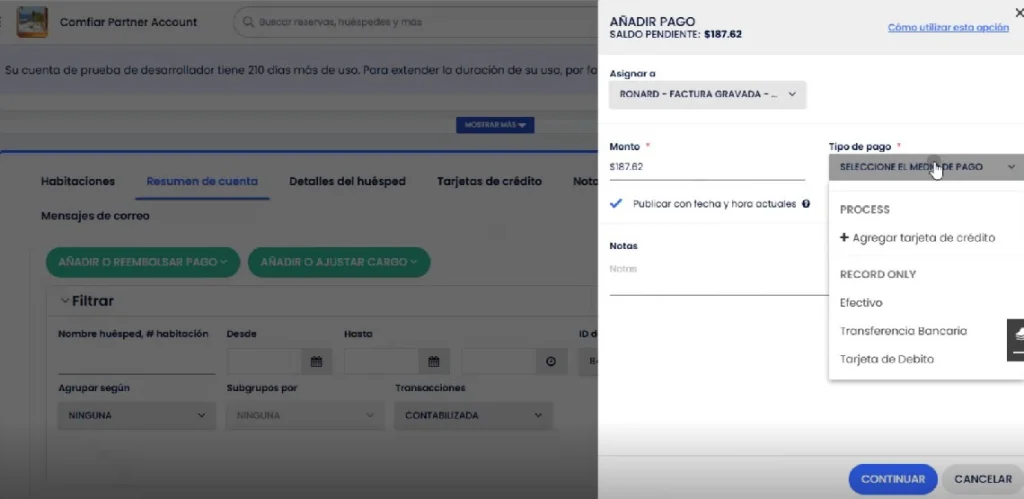Screen dimensions: 1024x499
Task: Open Cómo utilizar esta opción link
Action: (947, 28)
